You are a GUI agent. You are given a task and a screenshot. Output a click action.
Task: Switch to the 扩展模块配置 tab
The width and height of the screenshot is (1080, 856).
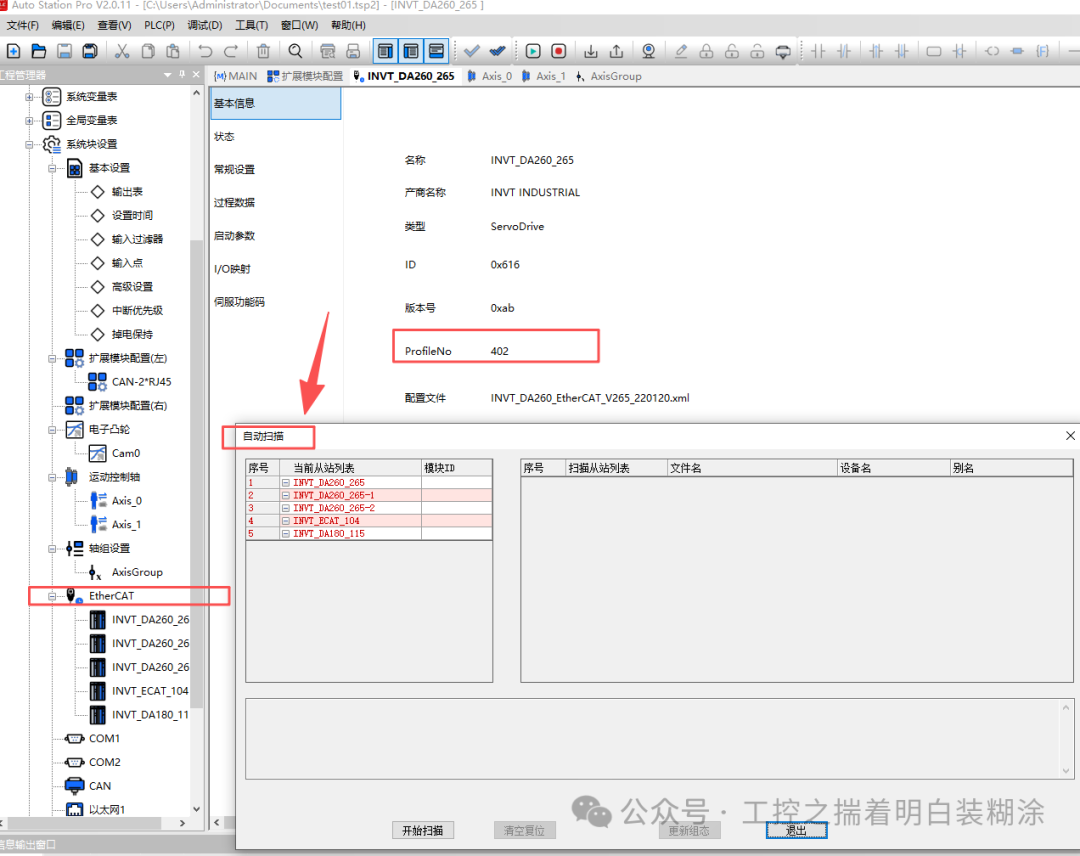point(305,76)
